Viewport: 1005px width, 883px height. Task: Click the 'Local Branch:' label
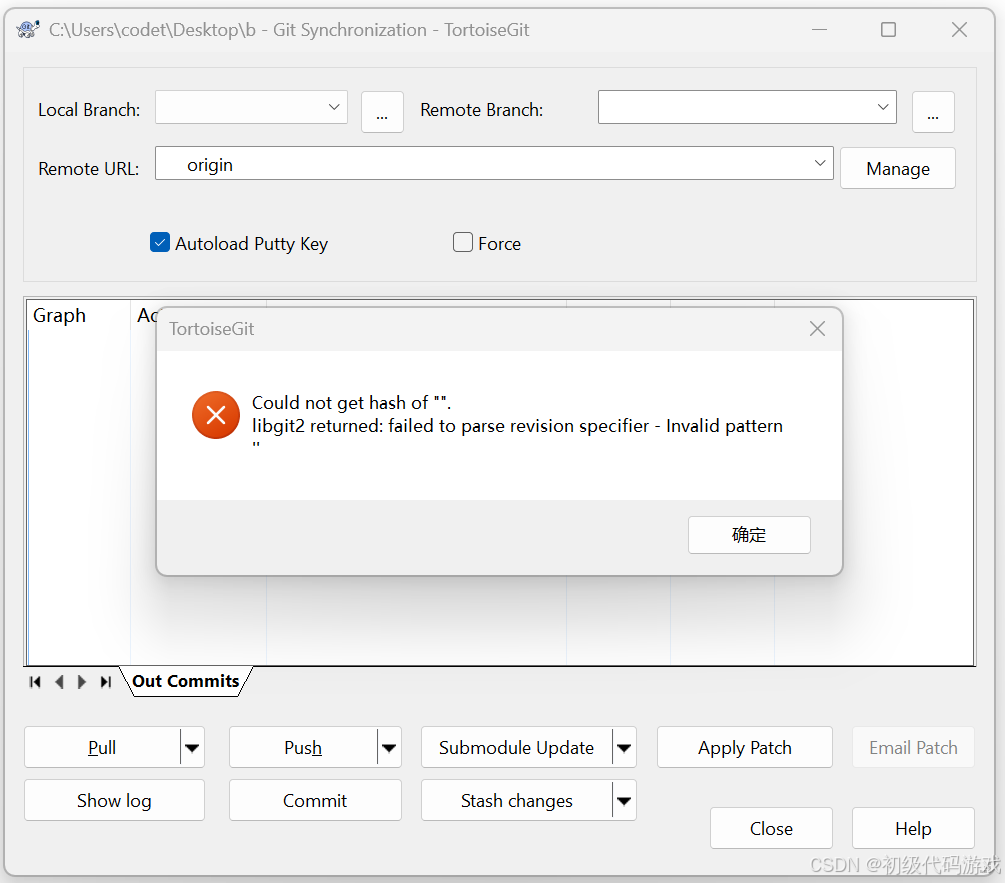coord(89,110)
